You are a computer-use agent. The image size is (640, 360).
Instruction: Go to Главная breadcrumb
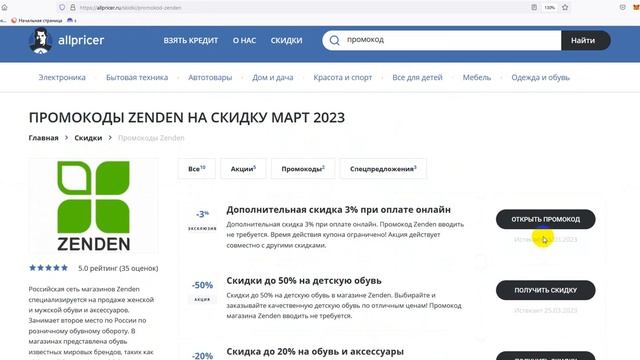(43, 138)
